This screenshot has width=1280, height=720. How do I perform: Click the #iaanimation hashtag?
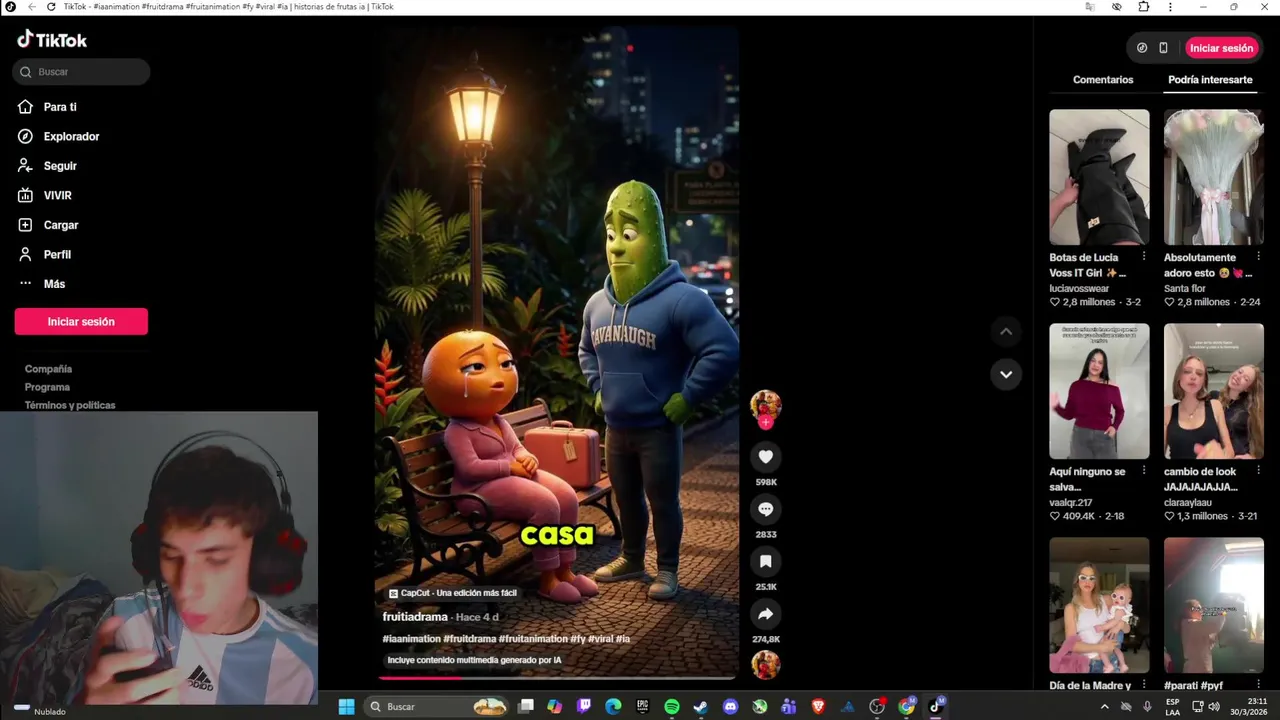(411, 639)
